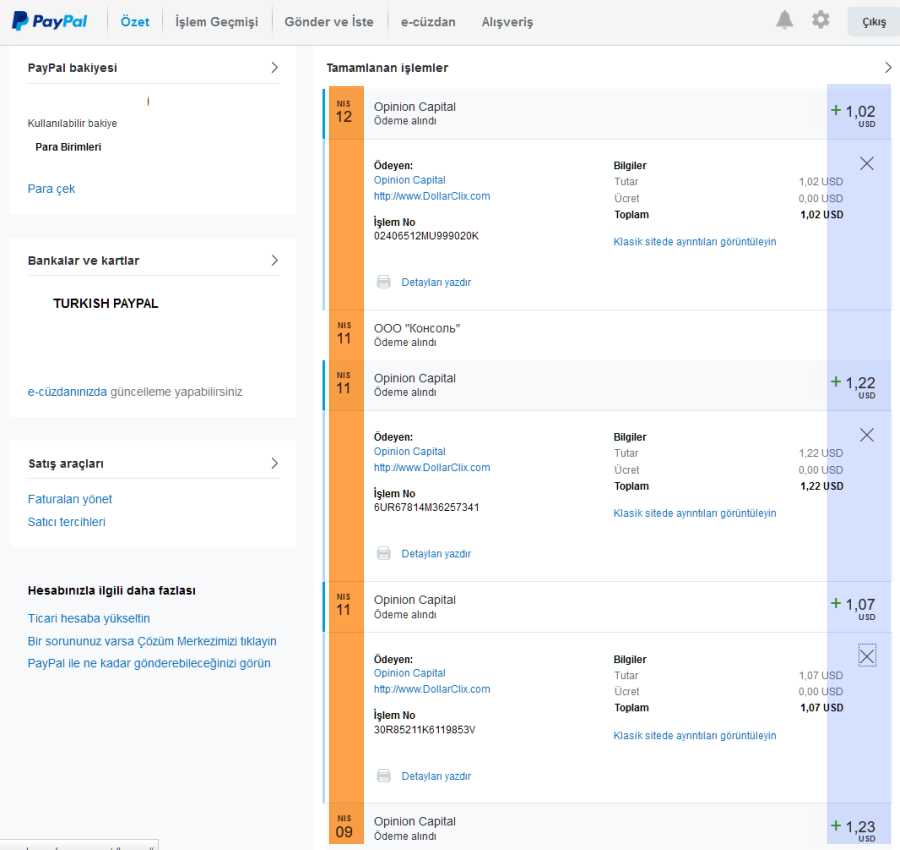This screenshot has width=900, height=850.
Task: Open Opinion Capital payer link in 1,07 details
Action: (409, 673)
